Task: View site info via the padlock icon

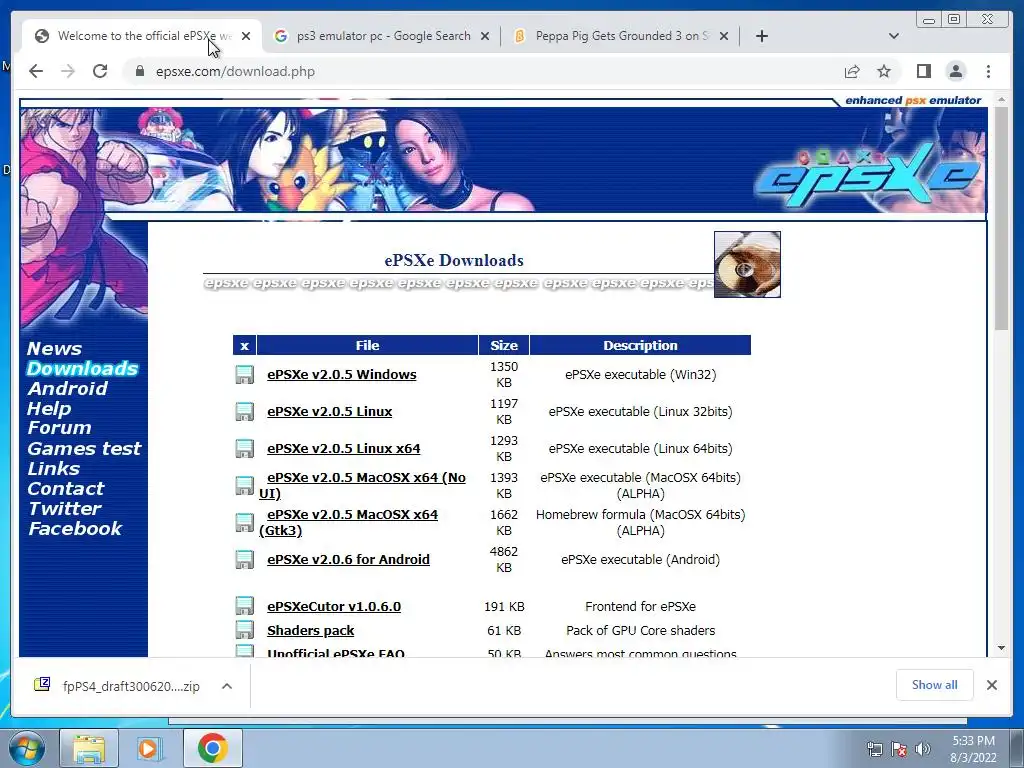Action: [x=139, y=71]
